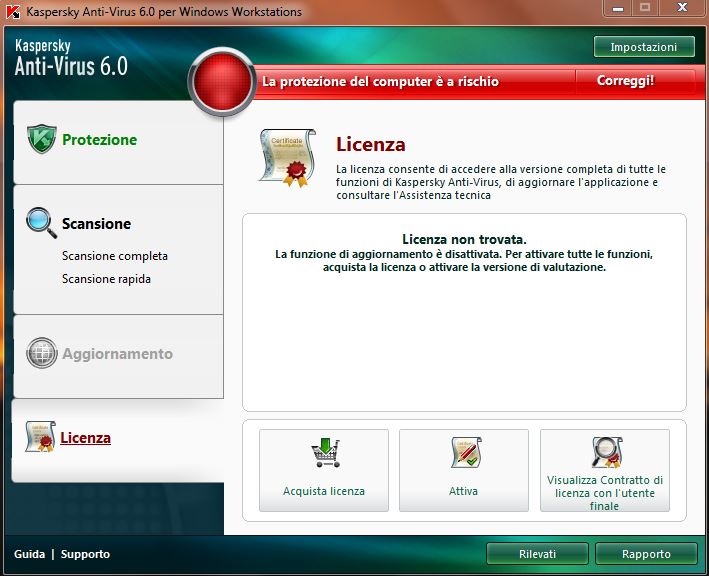Viewport: 709px width, 576px height.
Task: Open the Licenza tab label
Action: tap(85, 438)
